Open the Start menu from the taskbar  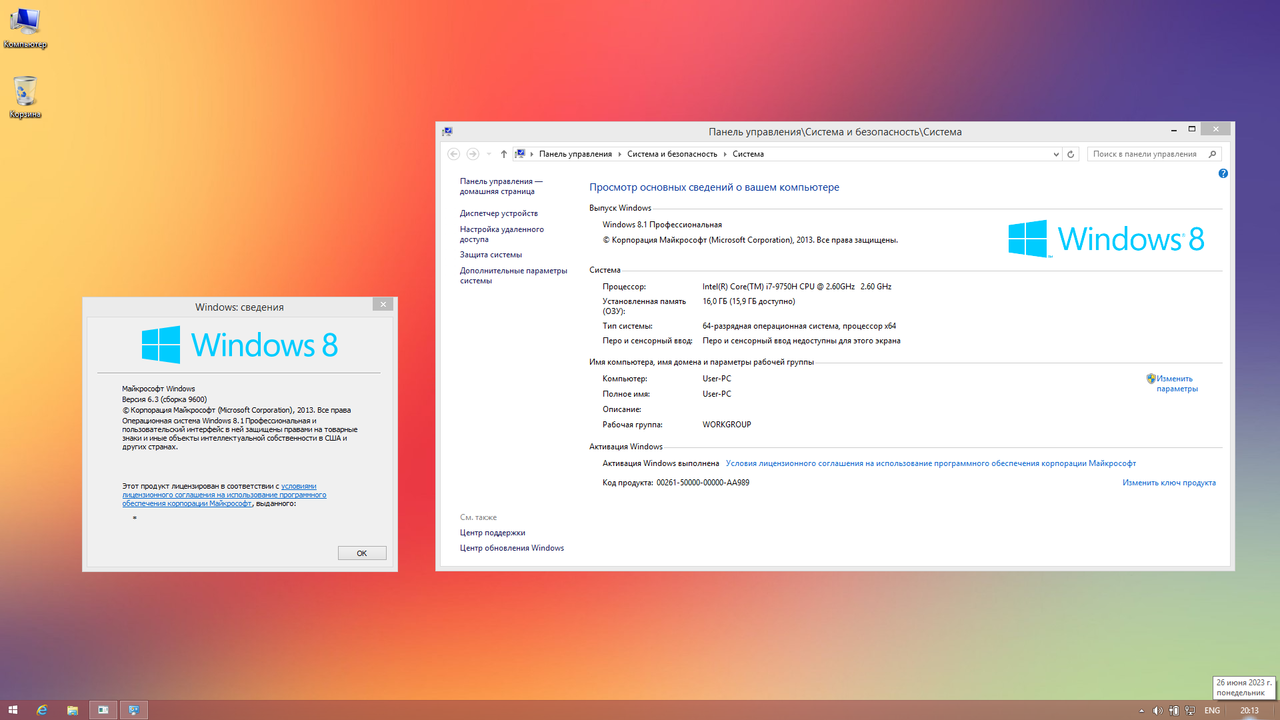13,710
